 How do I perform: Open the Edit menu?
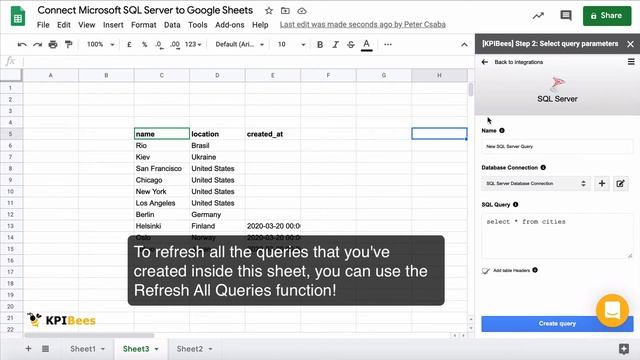(x=64, y=25)
